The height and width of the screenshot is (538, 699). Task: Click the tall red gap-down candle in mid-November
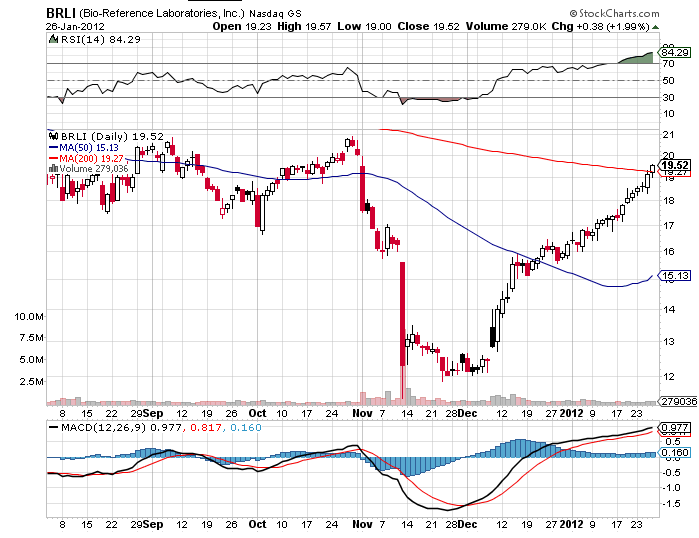point(403,314)
